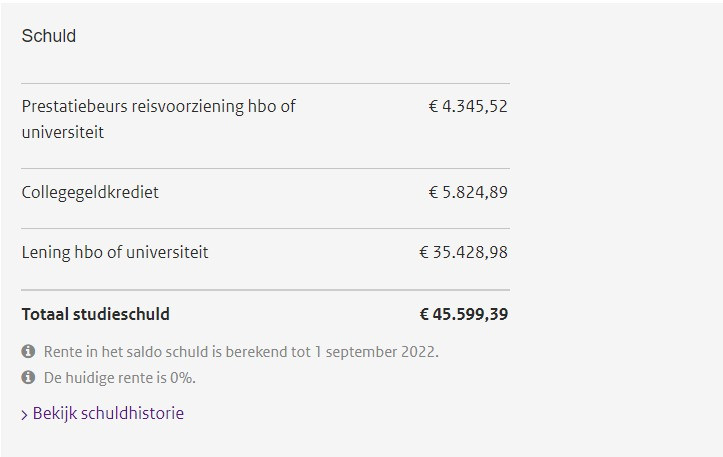723x457 pixels.
Task: Select Lening hbo of universiteit label
Action: [115, 252]
